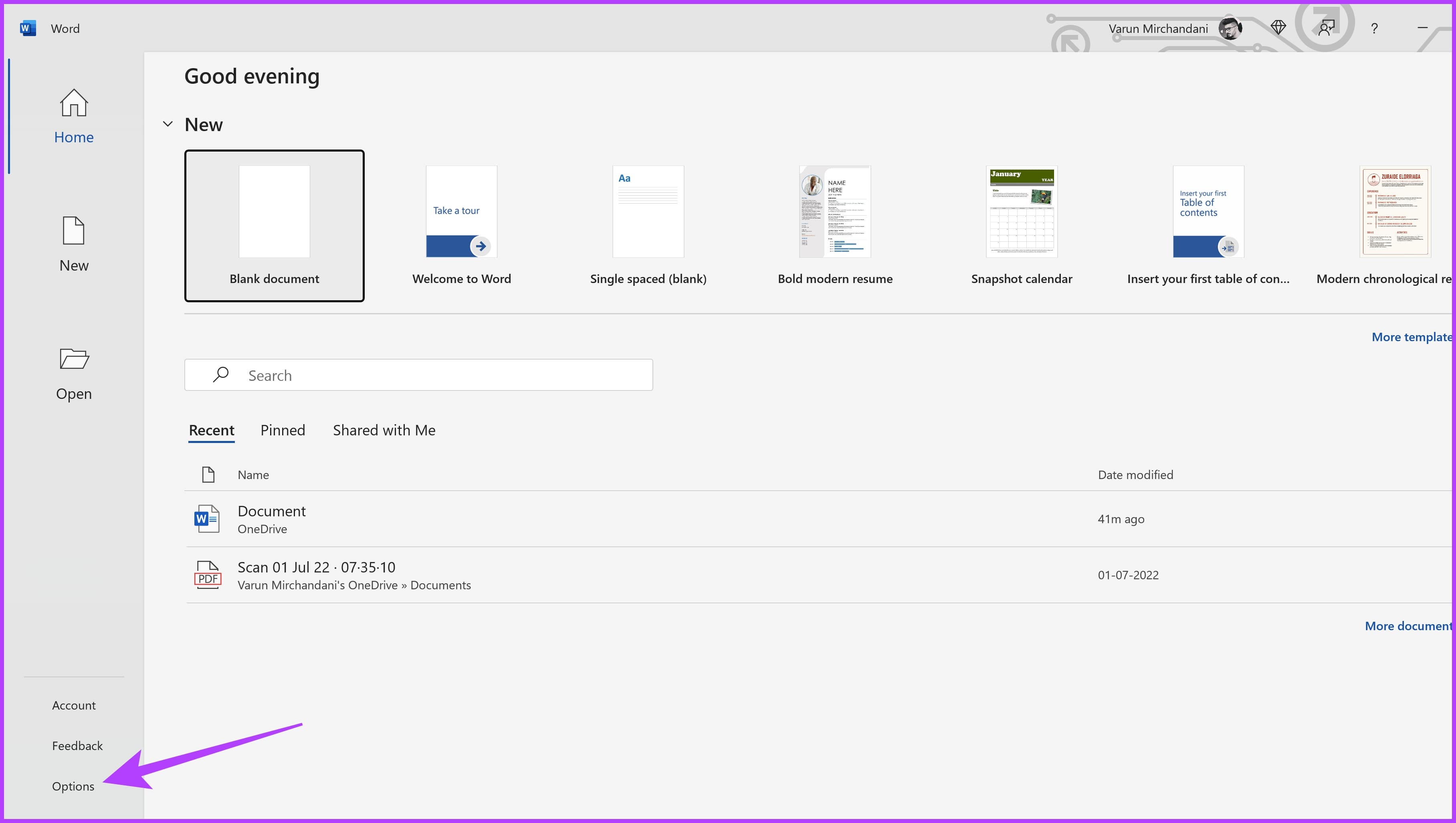Collapse the New section chevron

click(168, 124)
